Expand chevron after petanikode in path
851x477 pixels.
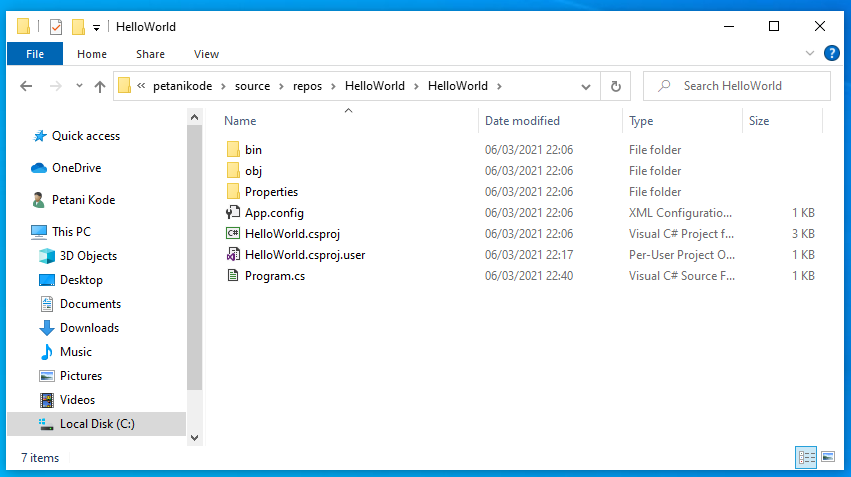pos(223,86)
